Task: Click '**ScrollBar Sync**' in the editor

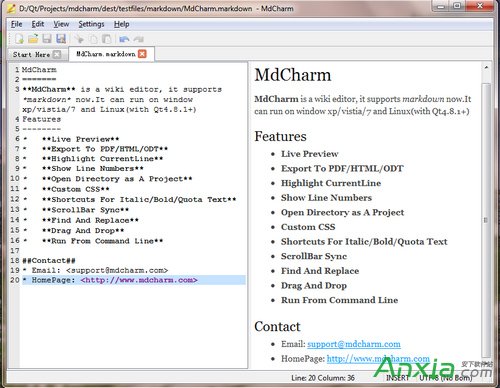Action: coord(85,210)
